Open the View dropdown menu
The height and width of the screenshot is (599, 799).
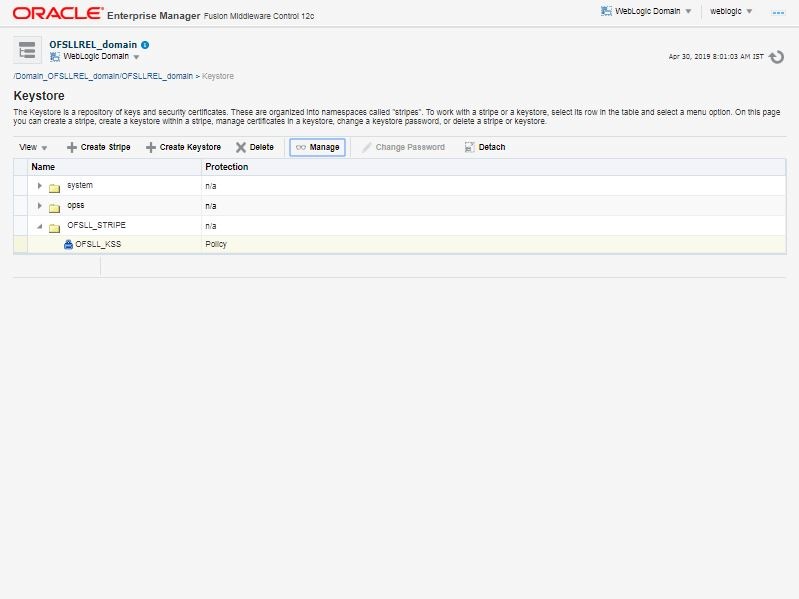coord(33,147)
